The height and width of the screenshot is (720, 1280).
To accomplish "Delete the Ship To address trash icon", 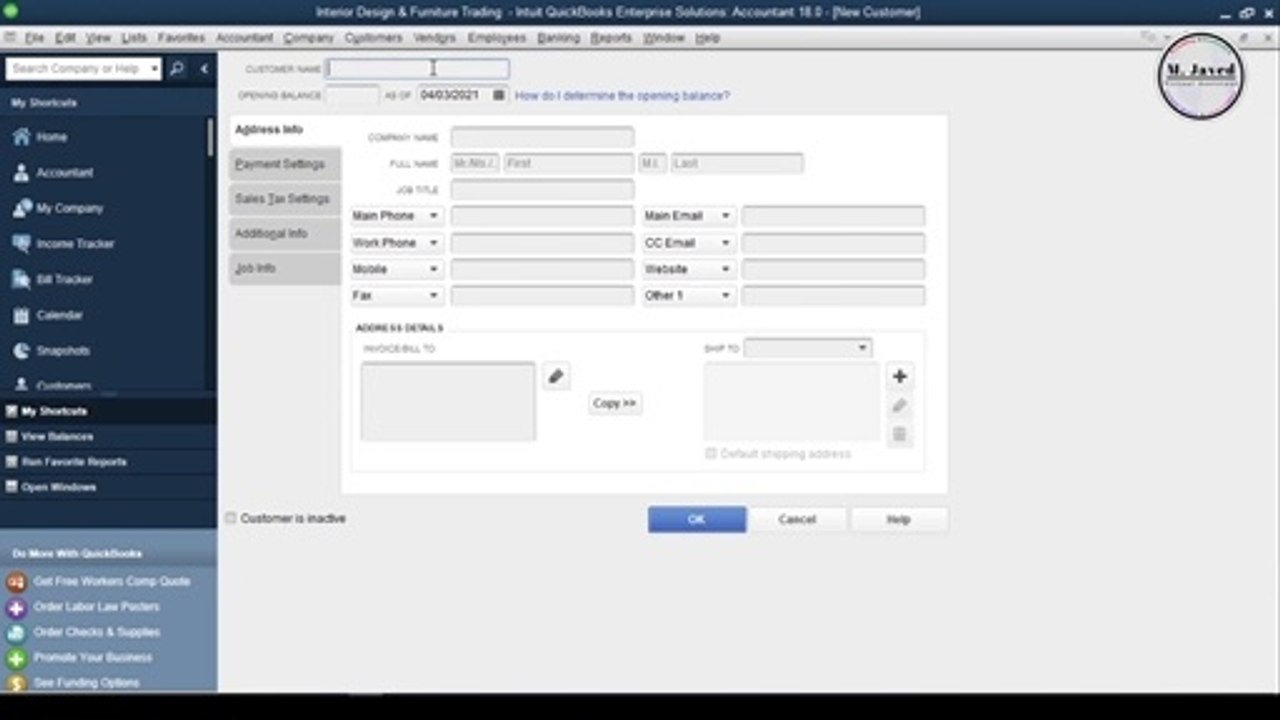I will tap(899, 434).
